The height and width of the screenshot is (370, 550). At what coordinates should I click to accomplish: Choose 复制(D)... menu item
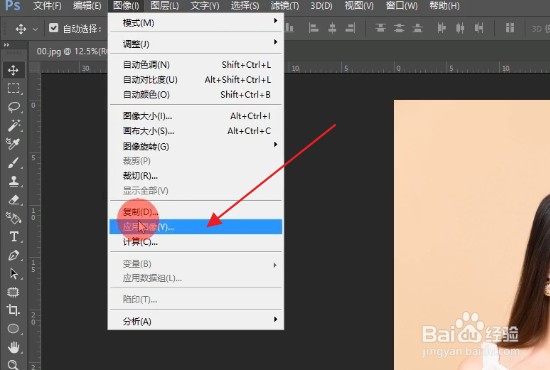pos(196,212)
